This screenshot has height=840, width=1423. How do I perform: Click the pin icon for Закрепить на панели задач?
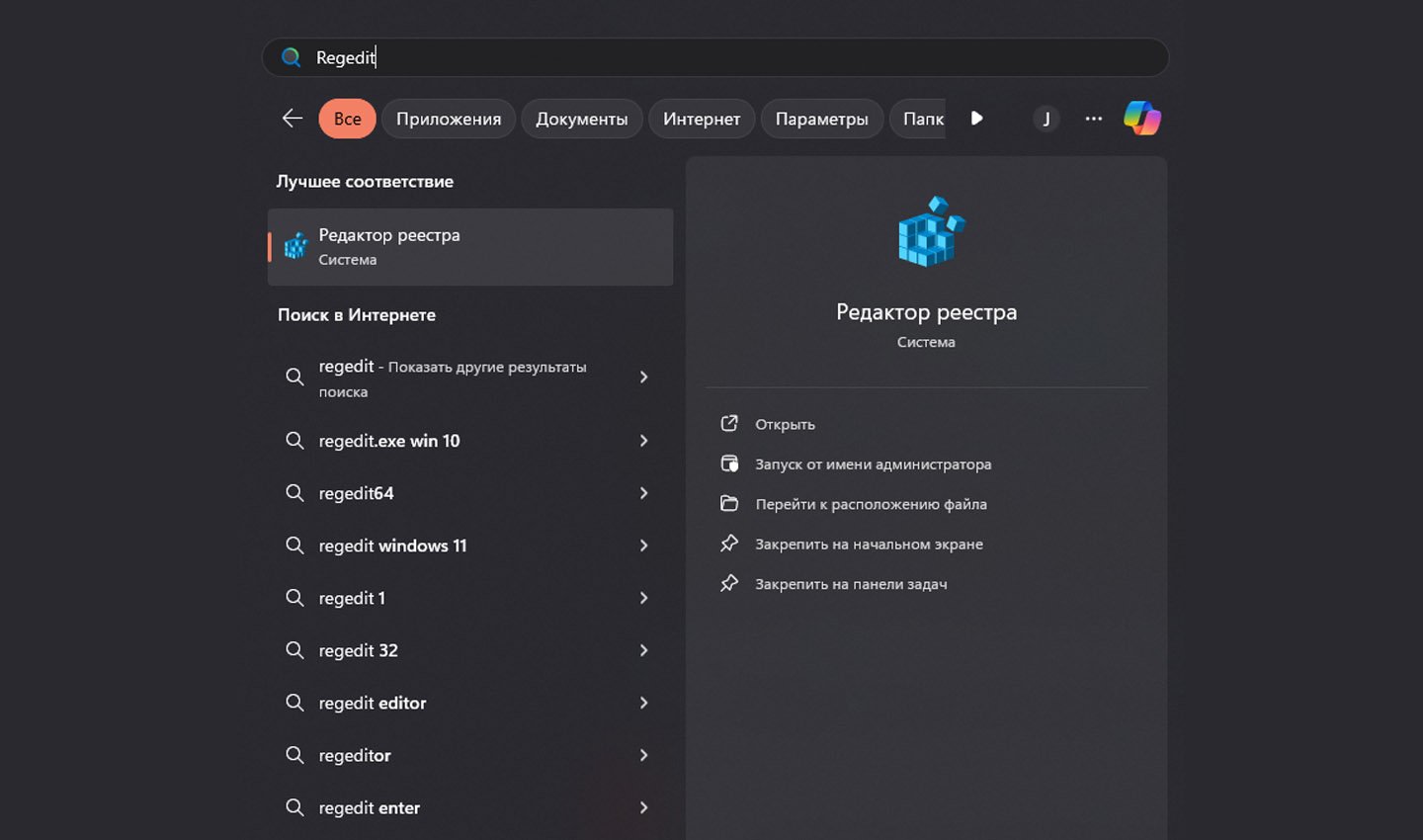point(729,584)
